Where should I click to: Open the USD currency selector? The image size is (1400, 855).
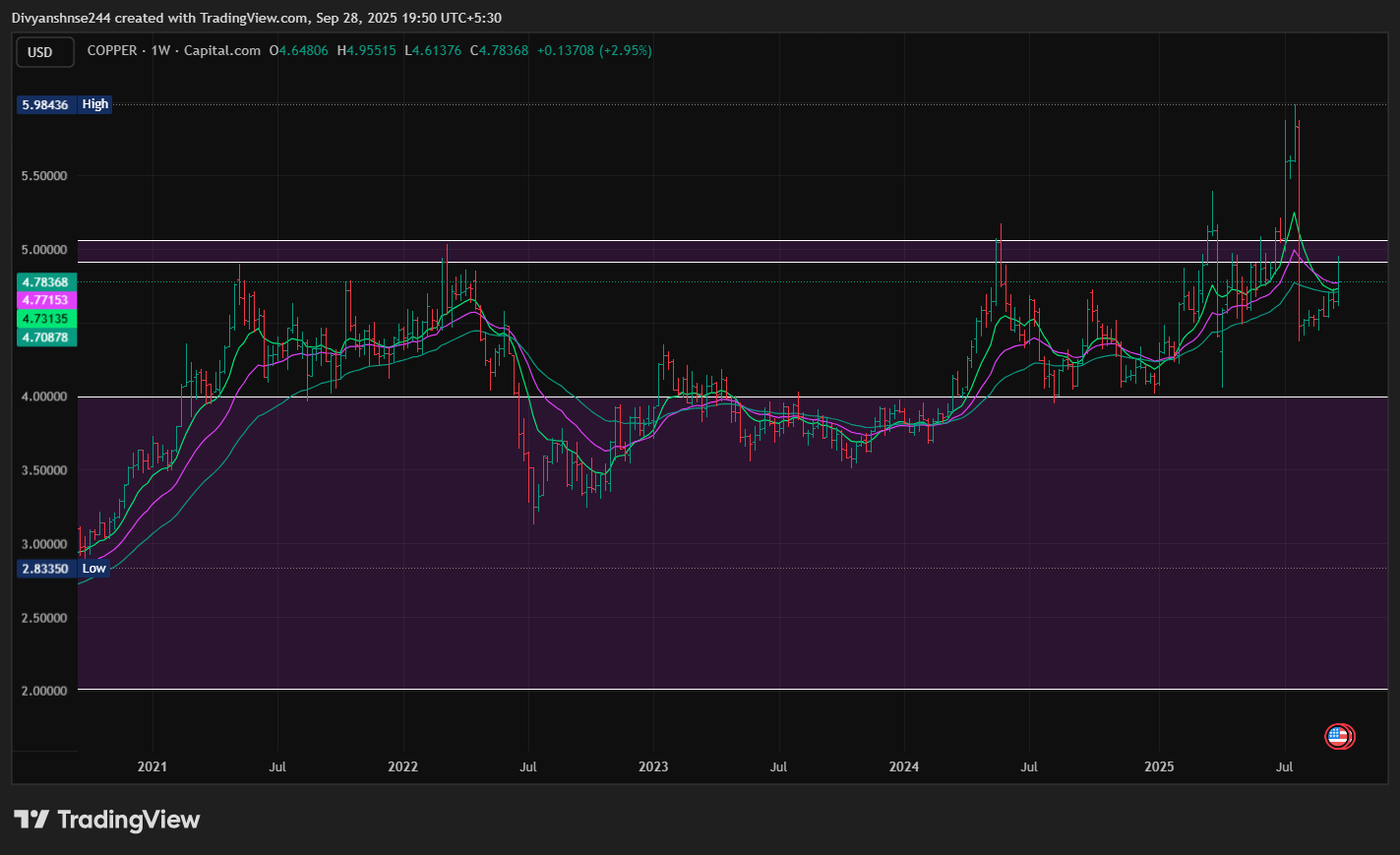tap(45, 52)
